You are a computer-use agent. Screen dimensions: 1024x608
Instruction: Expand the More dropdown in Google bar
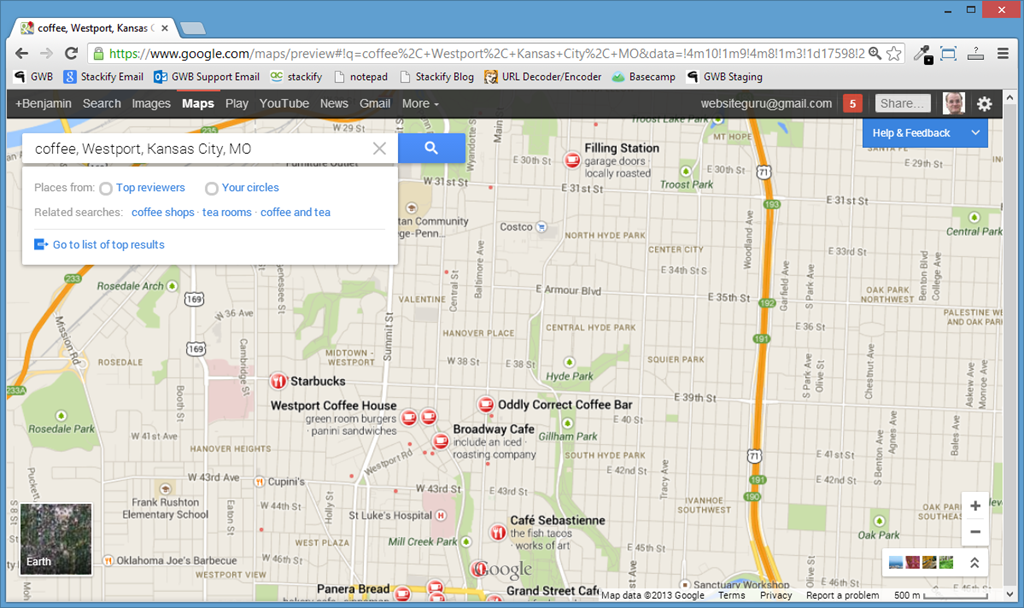[420, 103]
